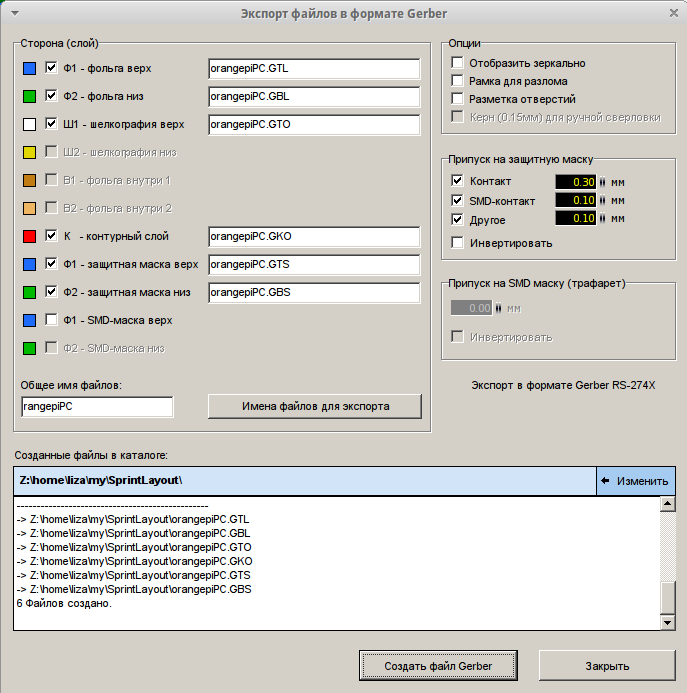This screenshot has height=693, width=687.
Task: Click the Закрыть button
Action: click(607, 666)
